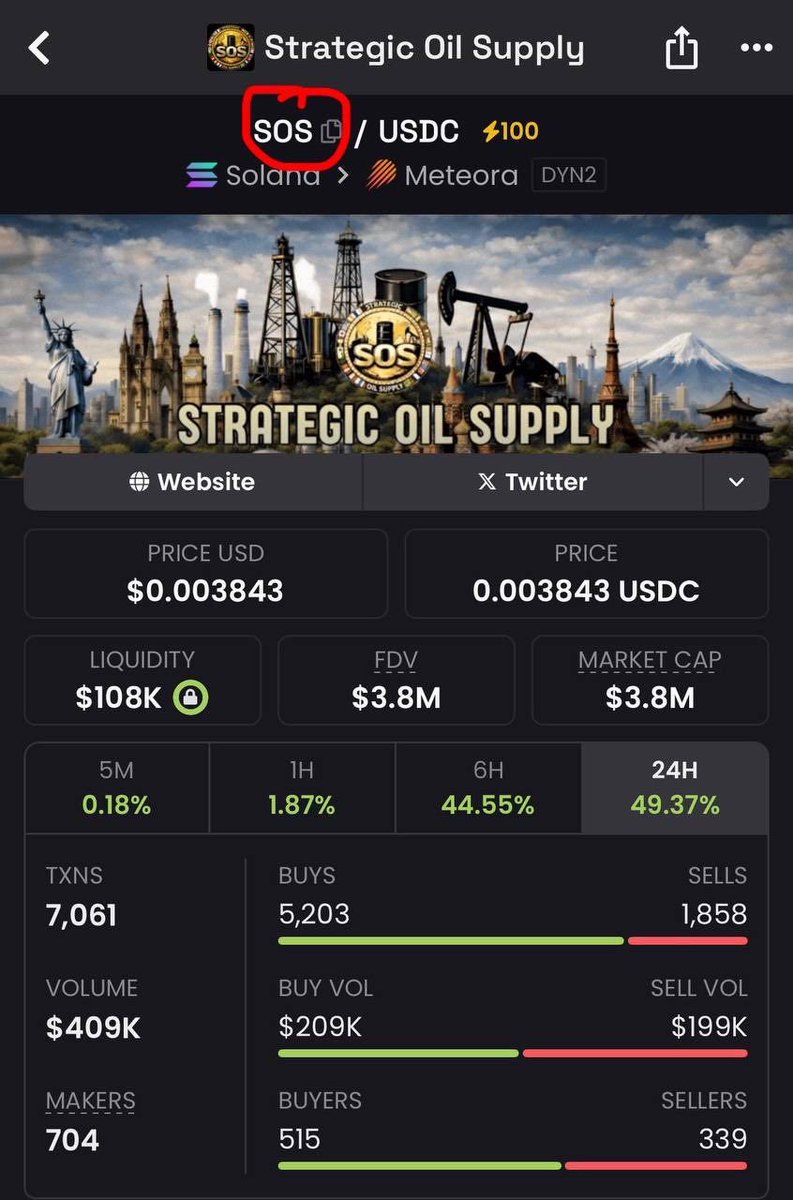Tap the back arrow icon
The height and width of the screenshot is (1200, 793).
point(39,47)
